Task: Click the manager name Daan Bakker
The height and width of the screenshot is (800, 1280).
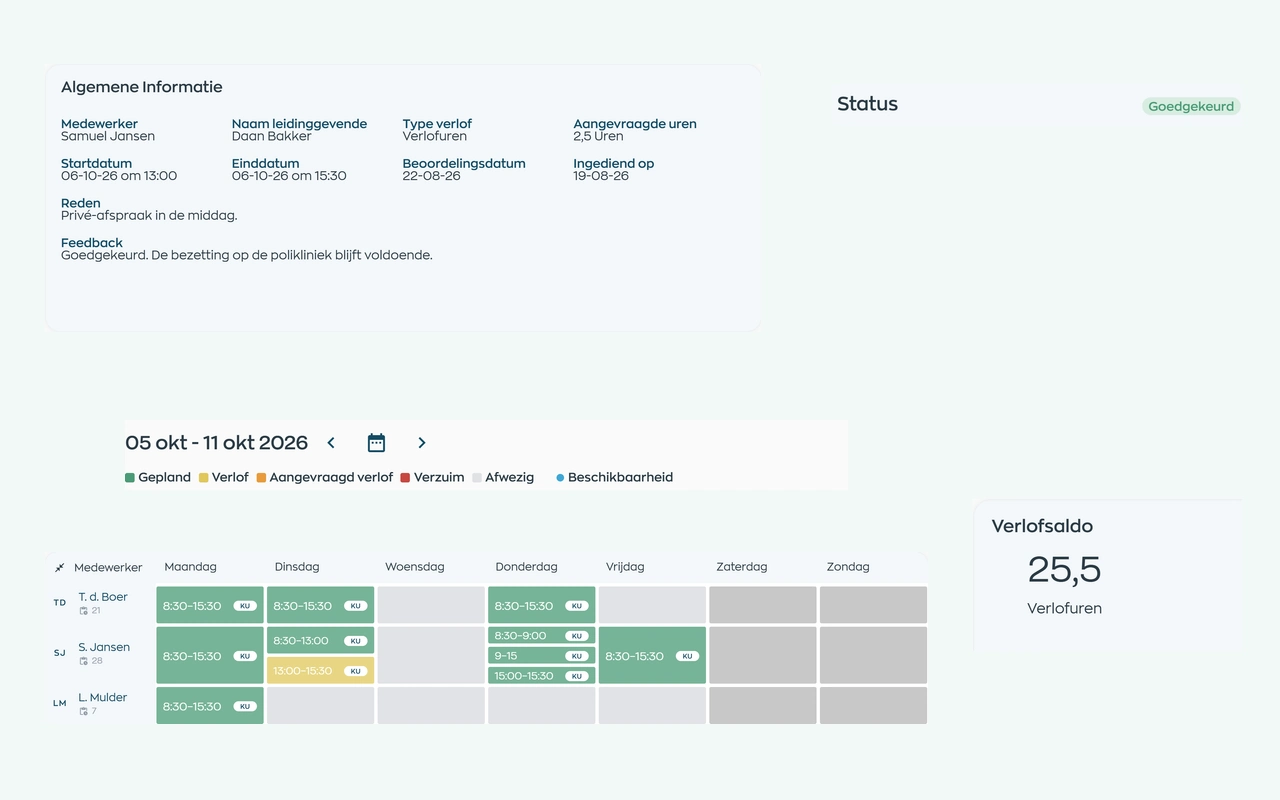Action: 271,136
